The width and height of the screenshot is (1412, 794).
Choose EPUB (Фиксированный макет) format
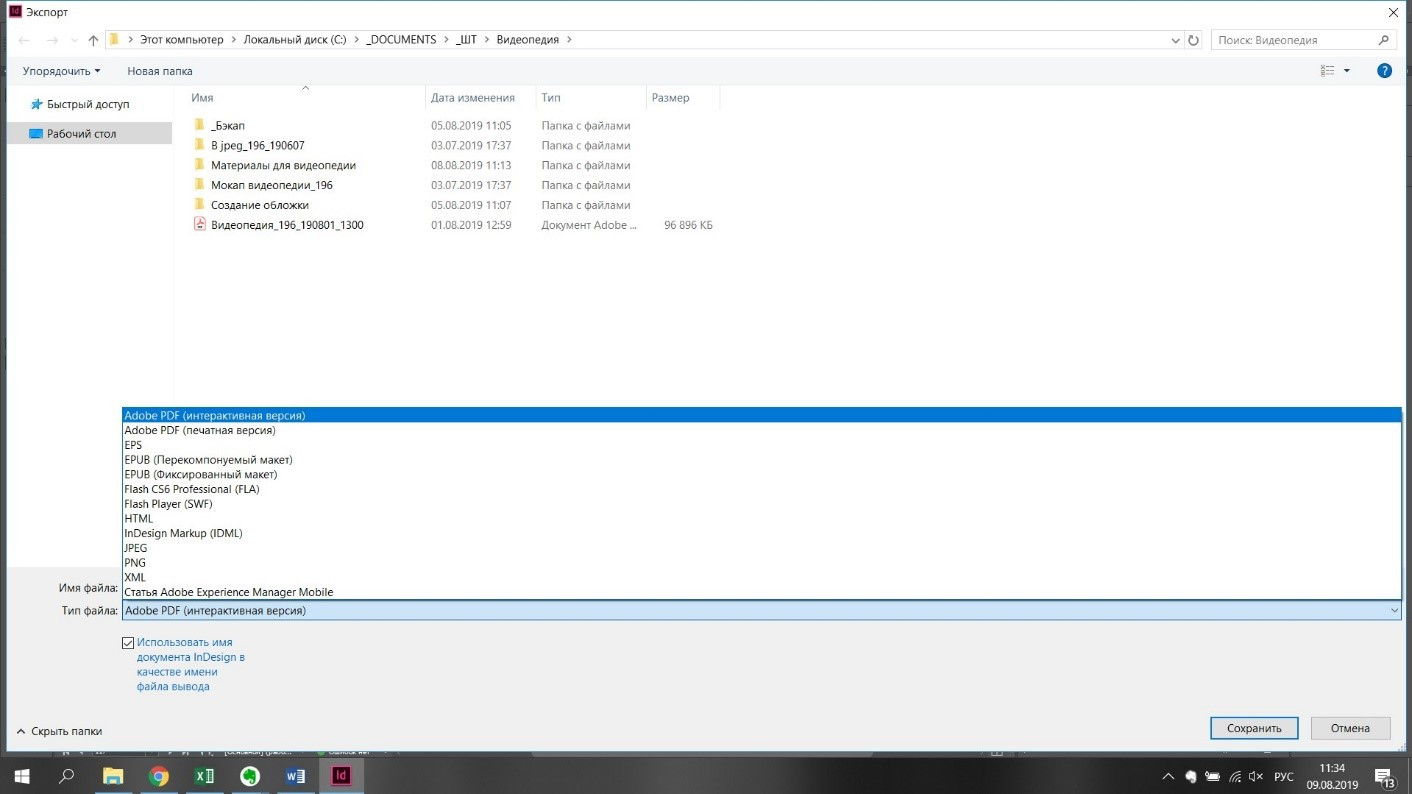tap(761, 474)
